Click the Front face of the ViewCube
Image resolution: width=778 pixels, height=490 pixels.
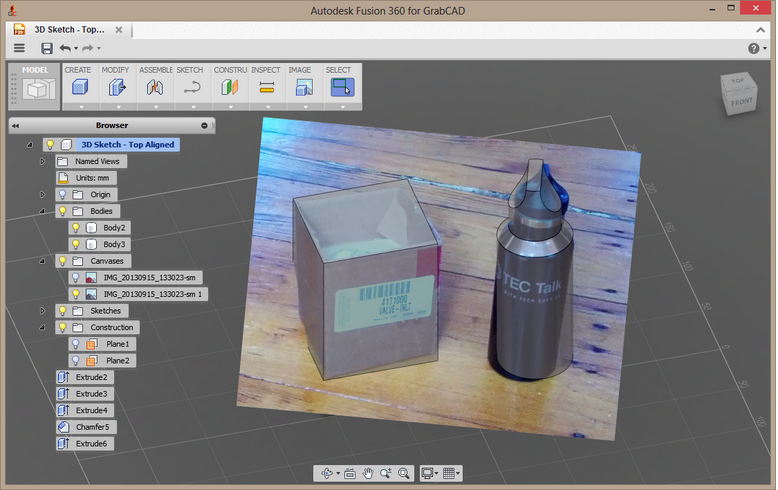(x=742, y=102)
